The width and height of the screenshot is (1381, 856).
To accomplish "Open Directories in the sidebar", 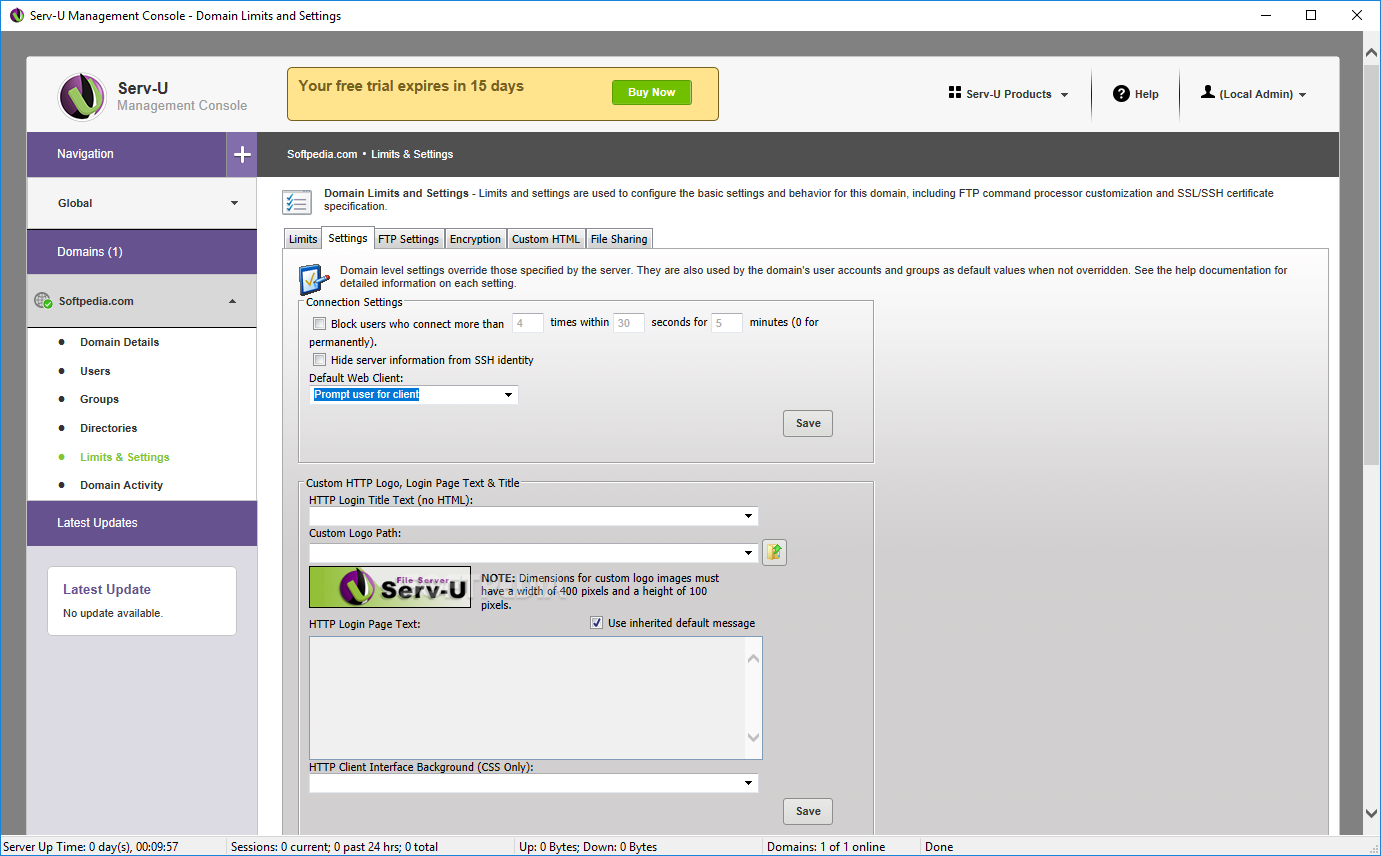I will tap(109, 428).
